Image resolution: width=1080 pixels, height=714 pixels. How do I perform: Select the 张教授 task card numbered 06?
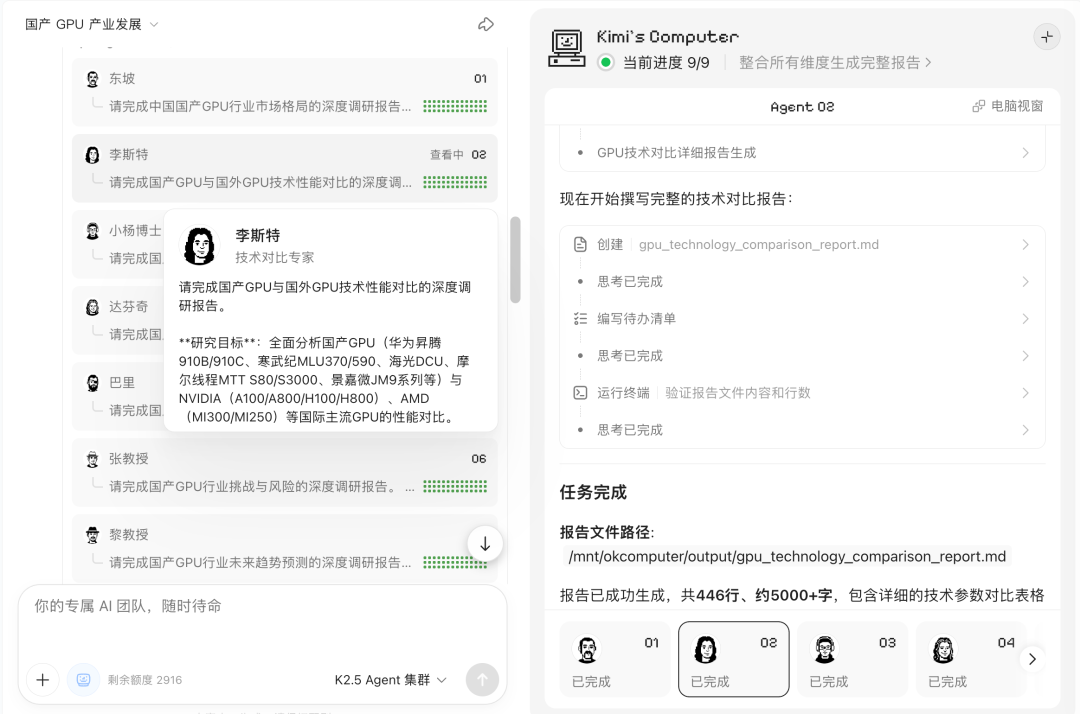[284, 472]
